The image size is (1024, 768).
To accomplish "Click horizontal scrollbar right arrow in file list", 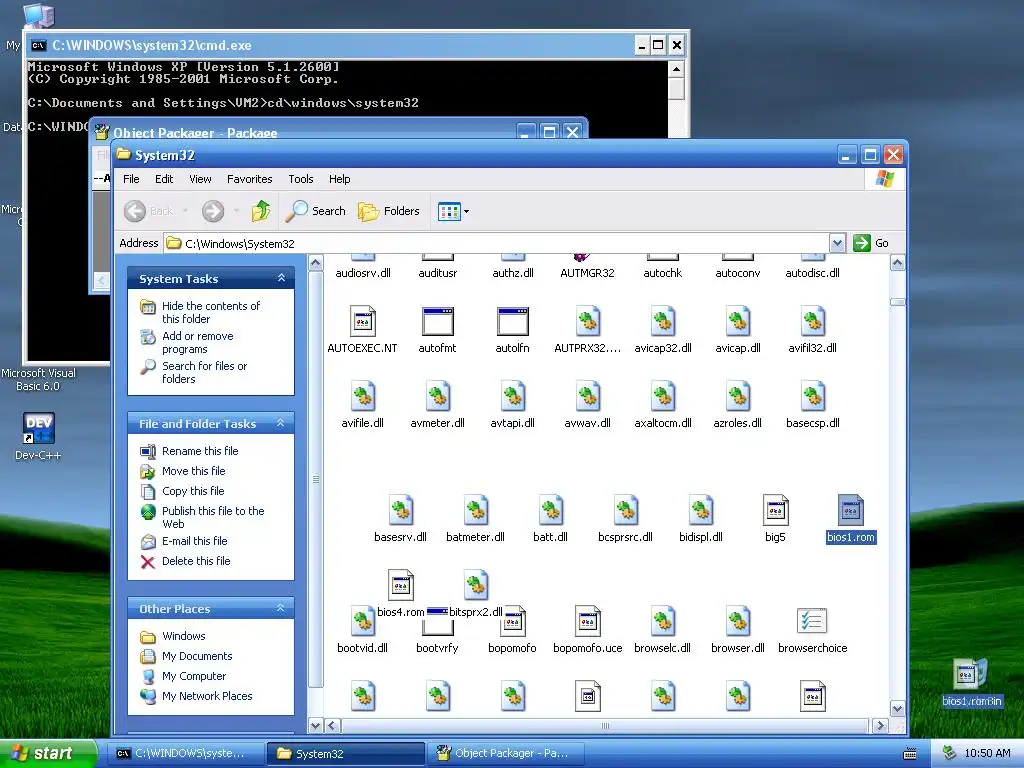I will pos(880,725).
